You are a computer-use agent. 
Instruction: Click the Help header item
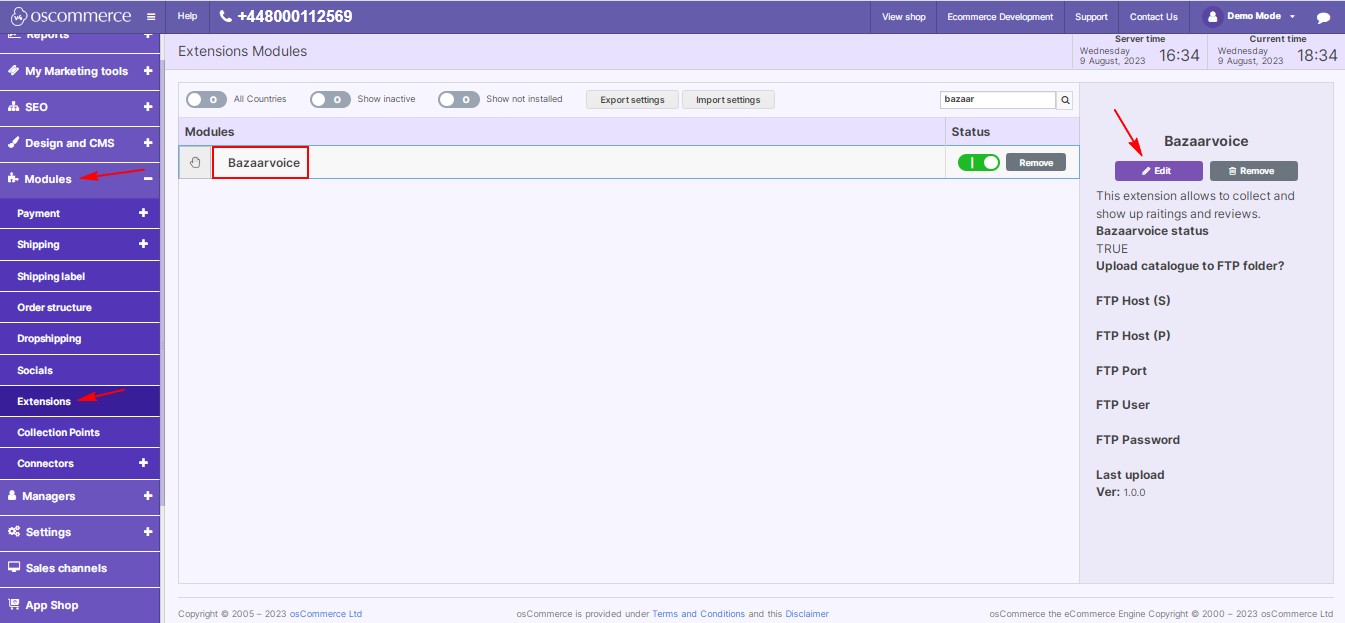[x=187, y=17]
